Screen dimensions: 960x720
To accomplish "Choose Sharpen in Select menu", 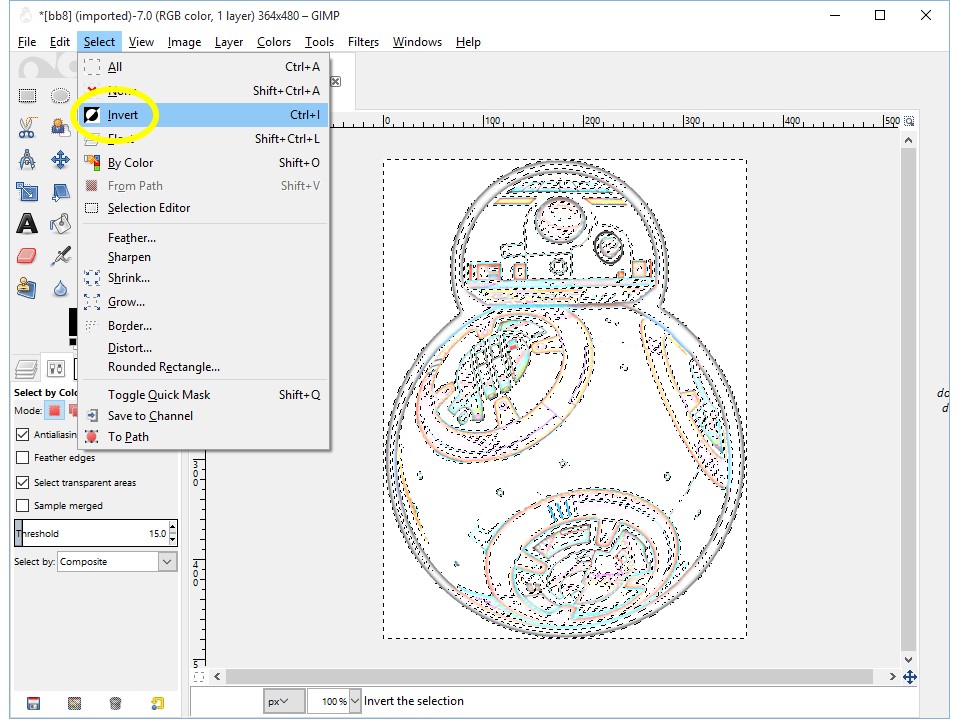I will [x=203, y=257].
